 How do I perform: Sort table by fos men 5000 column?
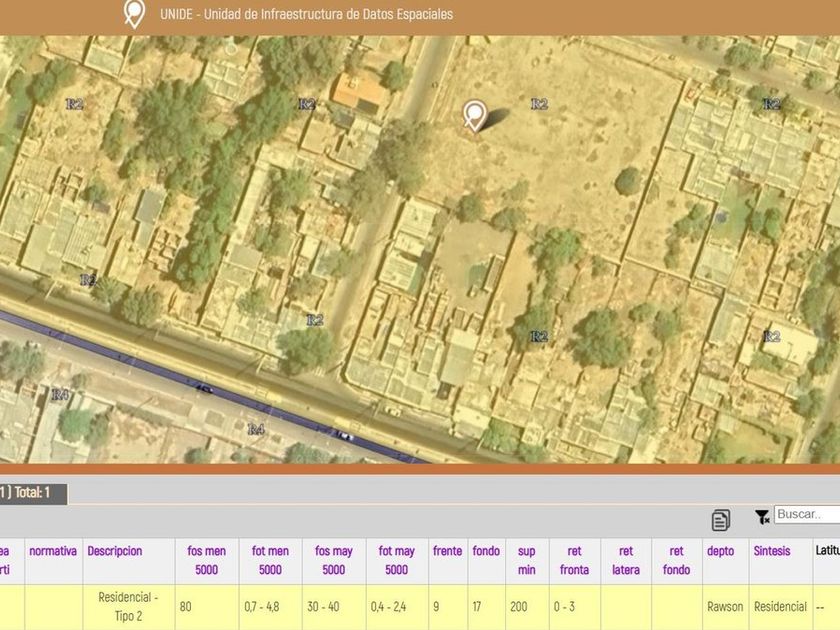tap(207, 560)
